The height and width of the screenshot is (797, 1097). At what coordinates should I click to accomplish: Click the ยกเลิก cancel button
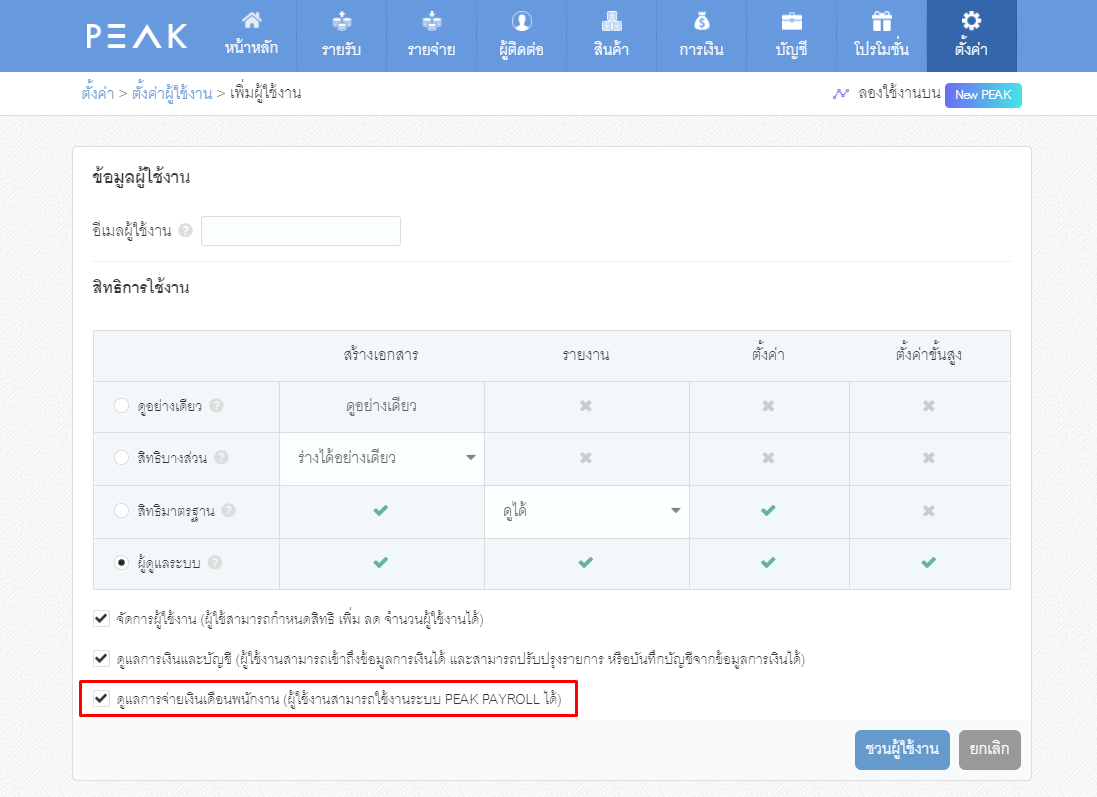click(x=989, y=749)
